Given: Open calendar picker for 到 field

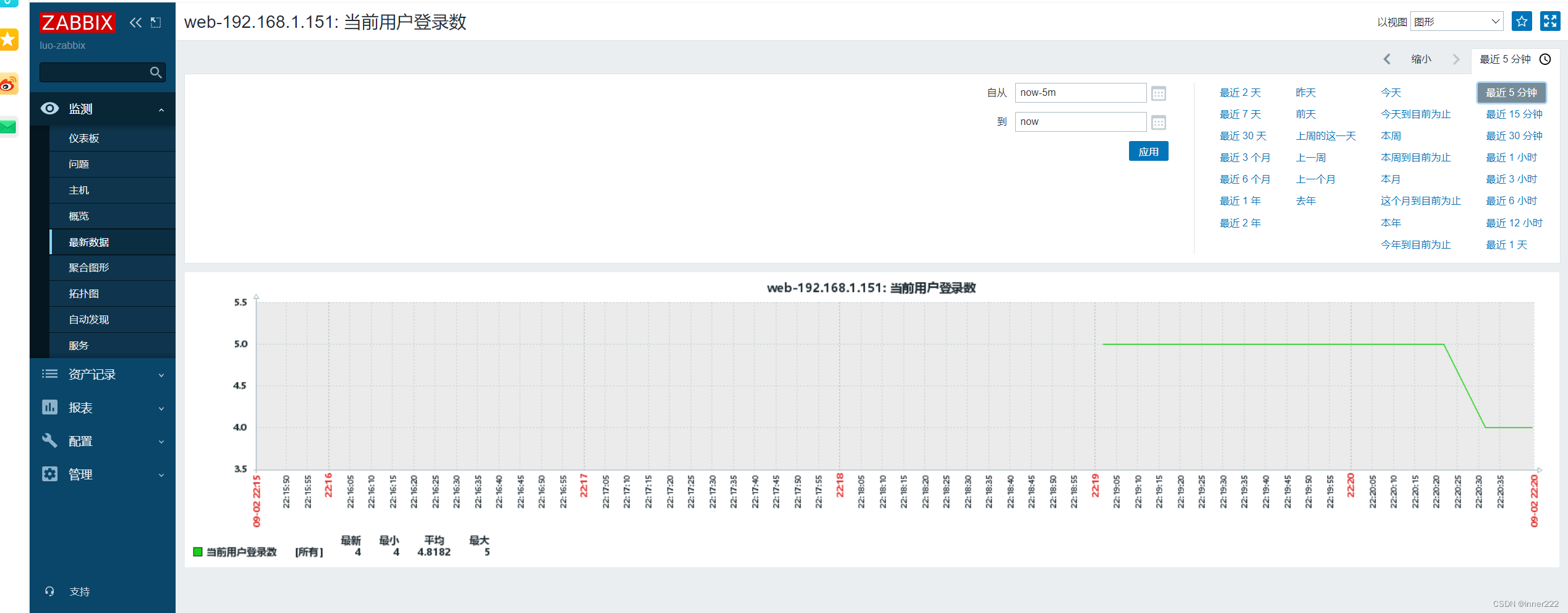Looking at the screenshot, I should click(x=1159, y=122).
